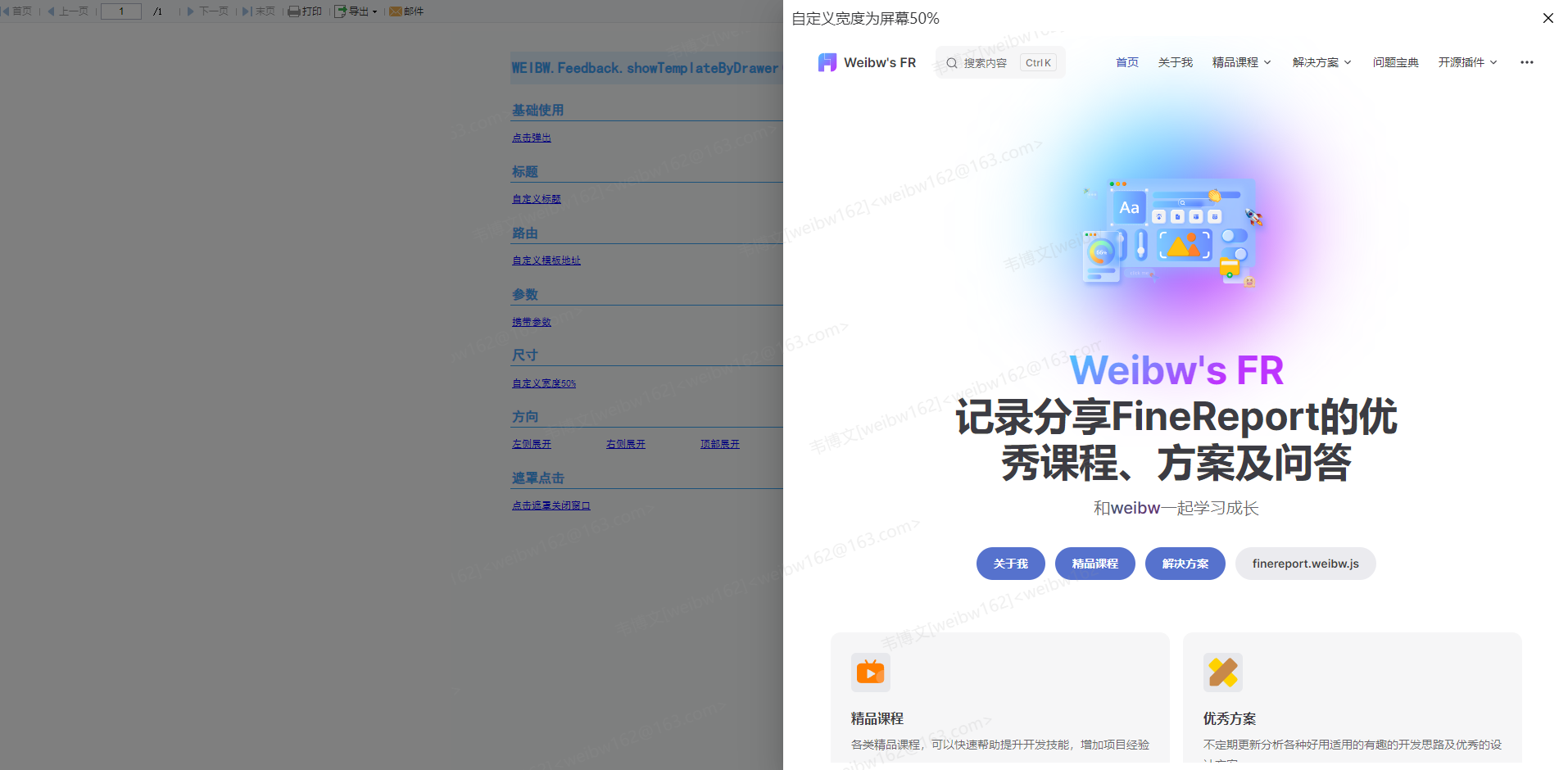Click the mail envelope icon in toolbar
This screenshot has width=1568, height=770.
396,11
